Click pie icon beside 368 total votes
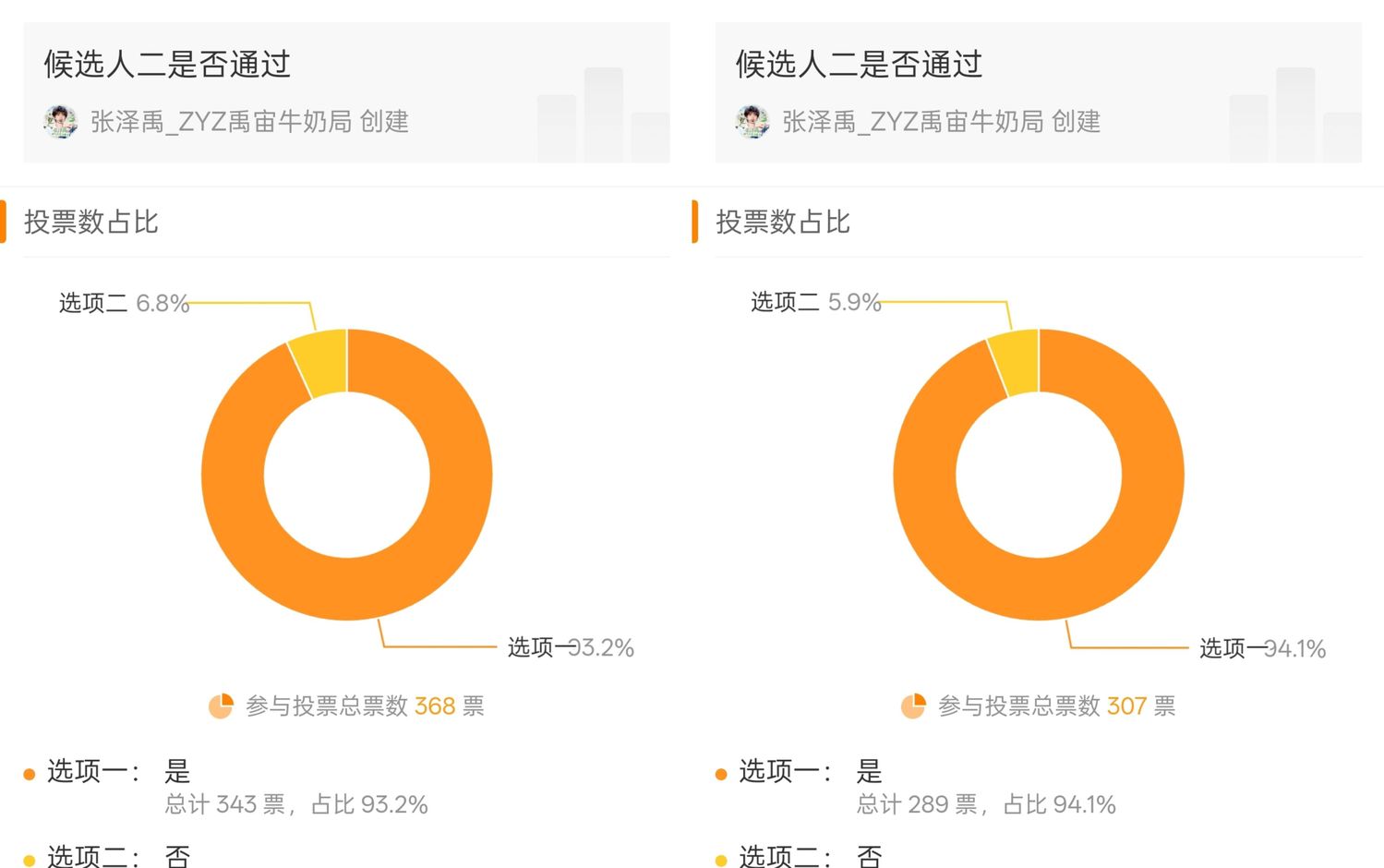Image resolution: width=1384 pixels, height=868 pixels. tap(221, 706)
